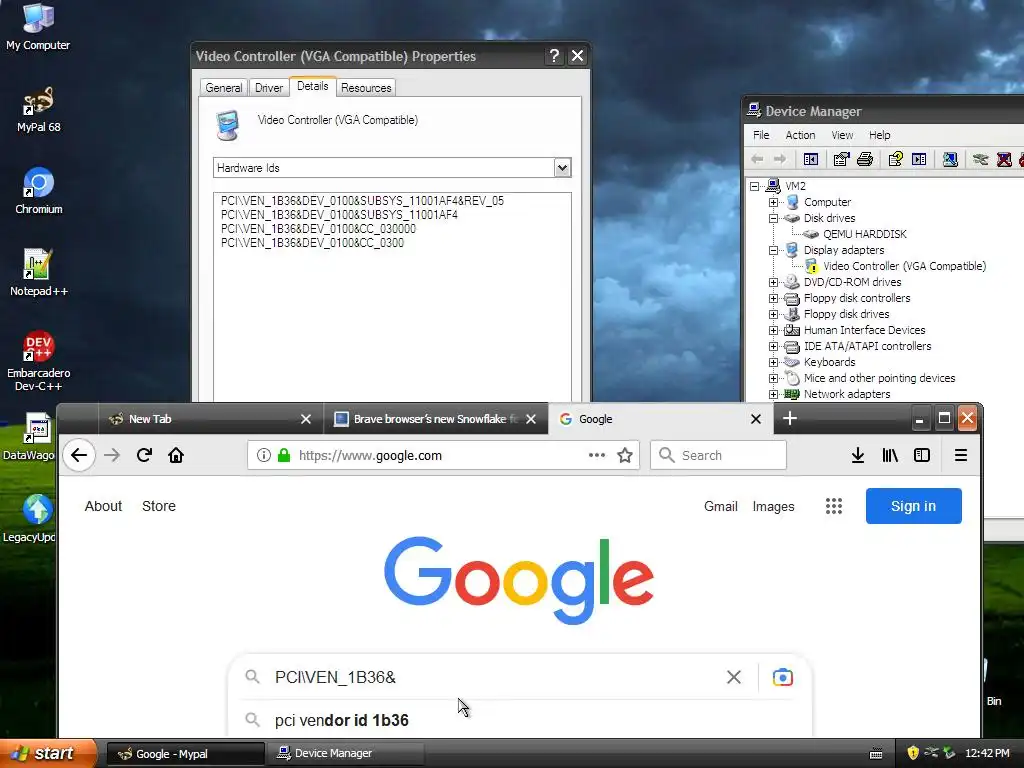
Task: Open Device Manager Help menu
Action: 879,135
